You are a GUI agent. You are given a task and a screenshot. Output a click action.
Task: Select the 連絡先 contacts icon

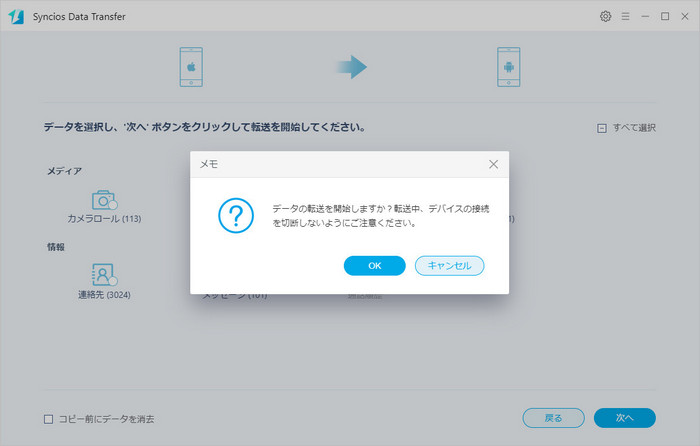(104, 274)
